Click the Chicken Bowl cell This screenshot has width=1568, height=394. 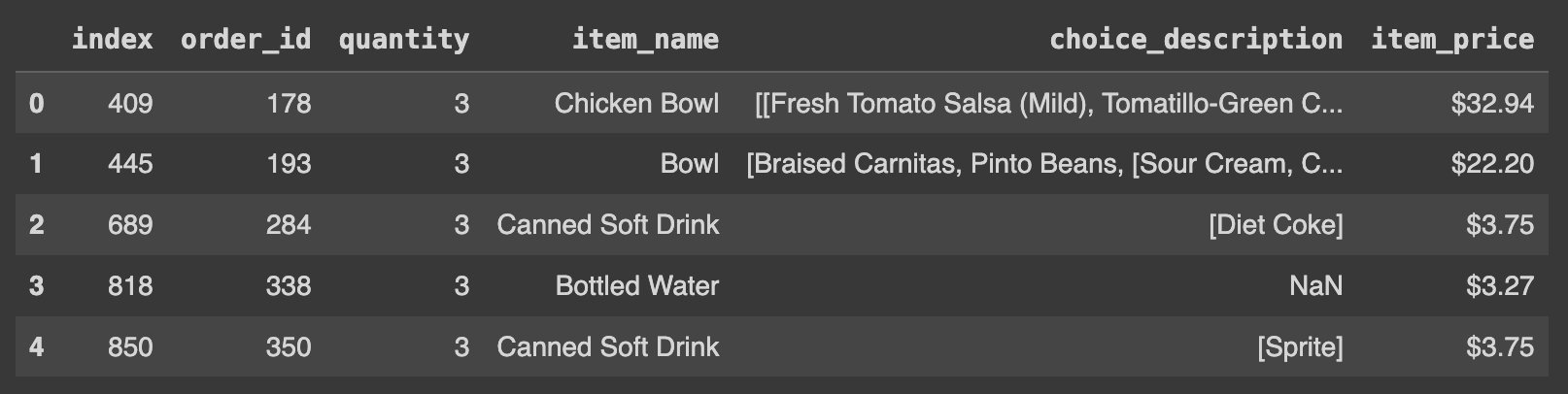(x=636, y=103)
